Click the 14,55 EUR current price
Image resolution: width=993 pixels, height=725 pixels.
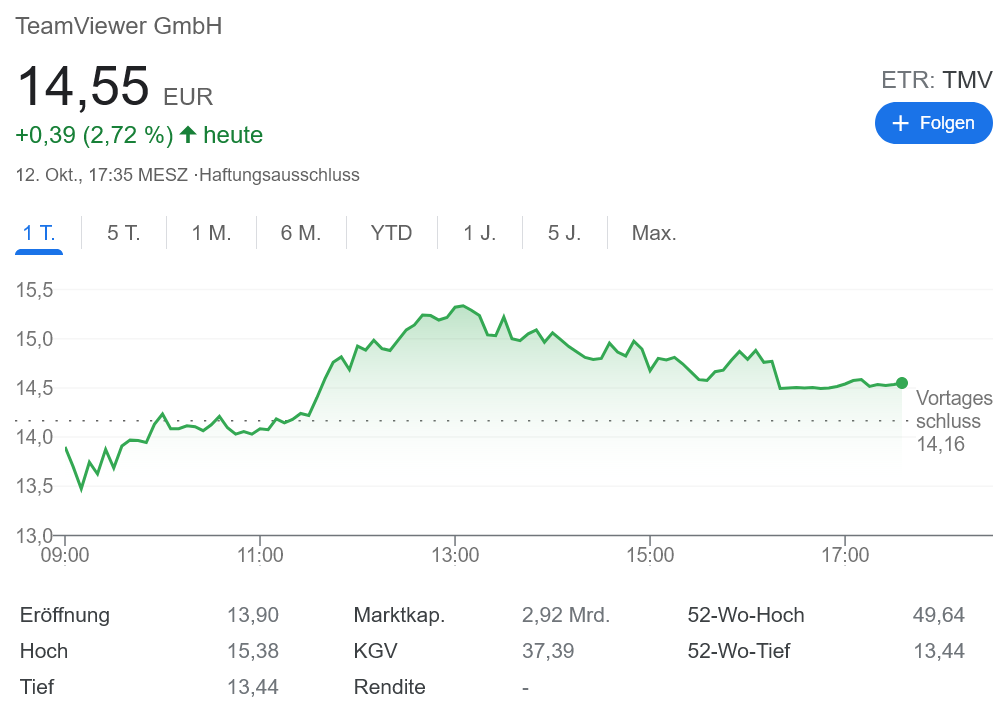pyautogui.click(x=115, y=86)
